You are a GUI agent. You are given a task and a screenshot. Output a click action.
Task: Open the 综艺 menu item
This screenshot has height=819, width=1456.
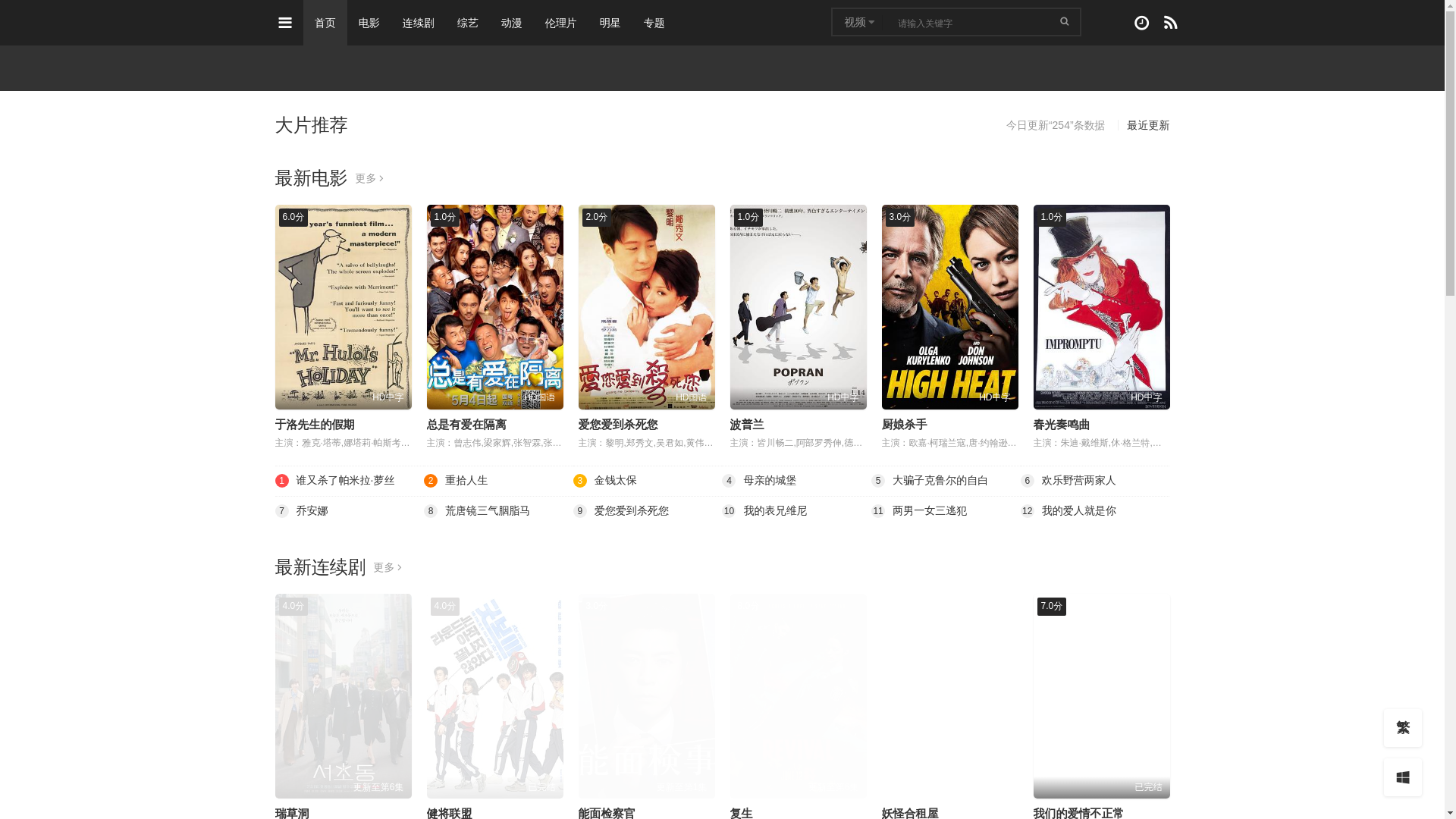tap(468, 23)
